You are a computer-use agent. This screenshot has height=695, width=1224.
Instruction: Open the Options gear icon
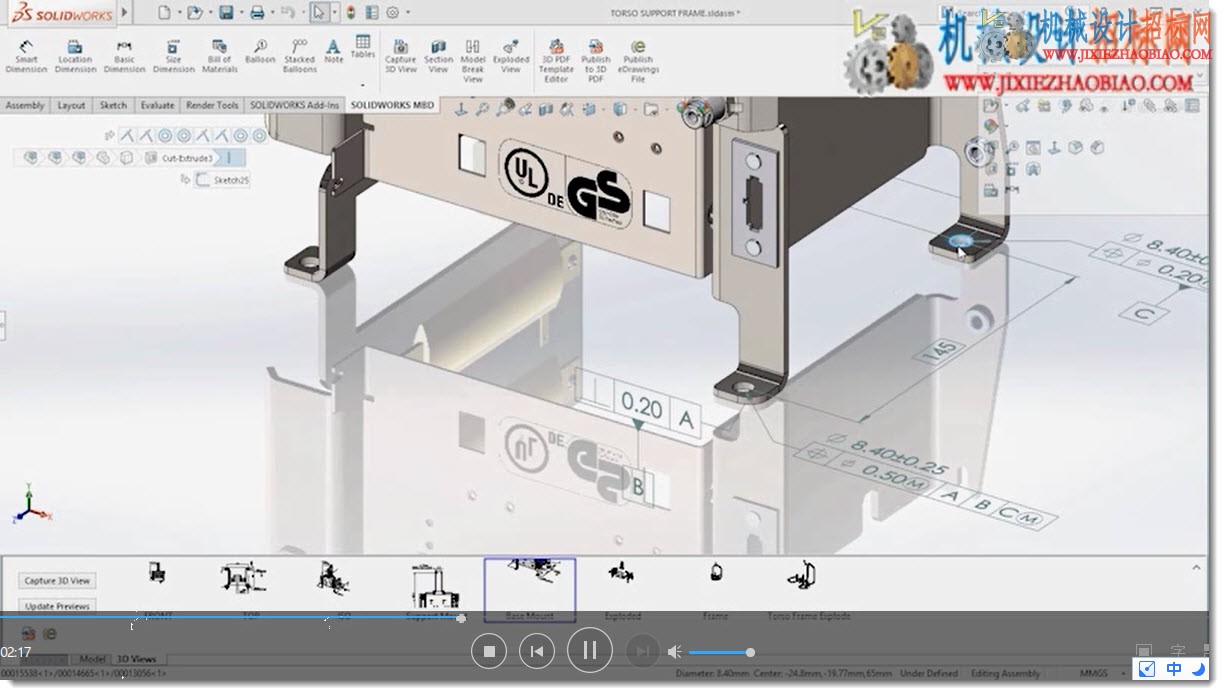(x=392, y=13)
